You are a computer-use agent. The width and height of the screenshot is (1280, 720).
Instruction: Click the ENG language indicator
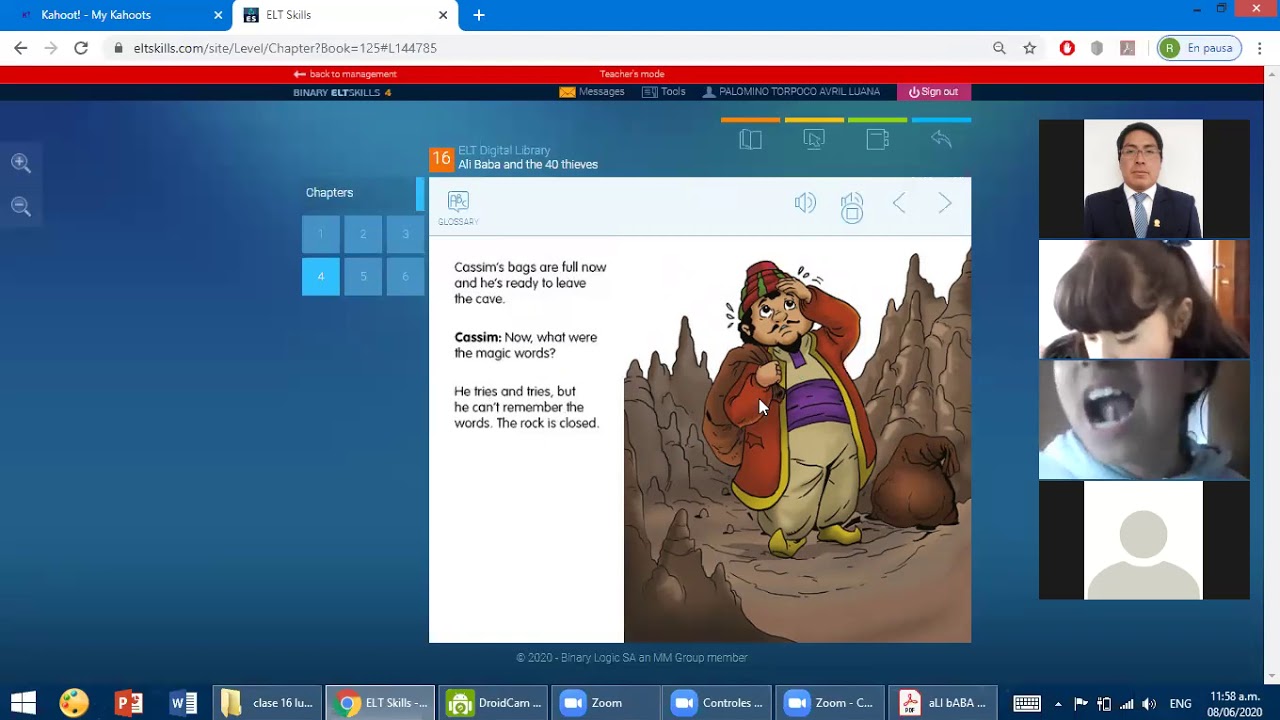point(1180,703)
